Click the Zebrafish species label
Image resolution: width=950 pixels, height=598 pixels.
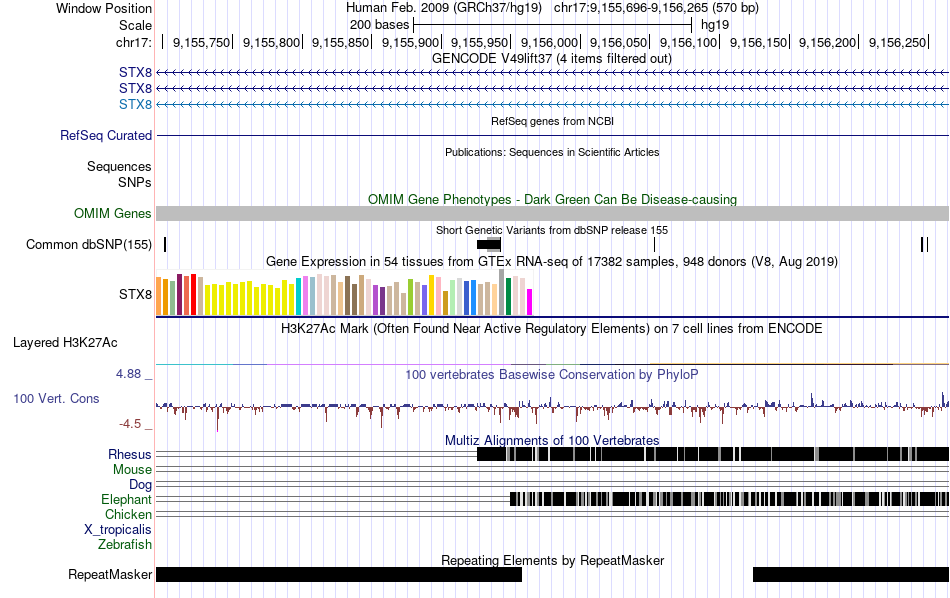tap(125, 545)
